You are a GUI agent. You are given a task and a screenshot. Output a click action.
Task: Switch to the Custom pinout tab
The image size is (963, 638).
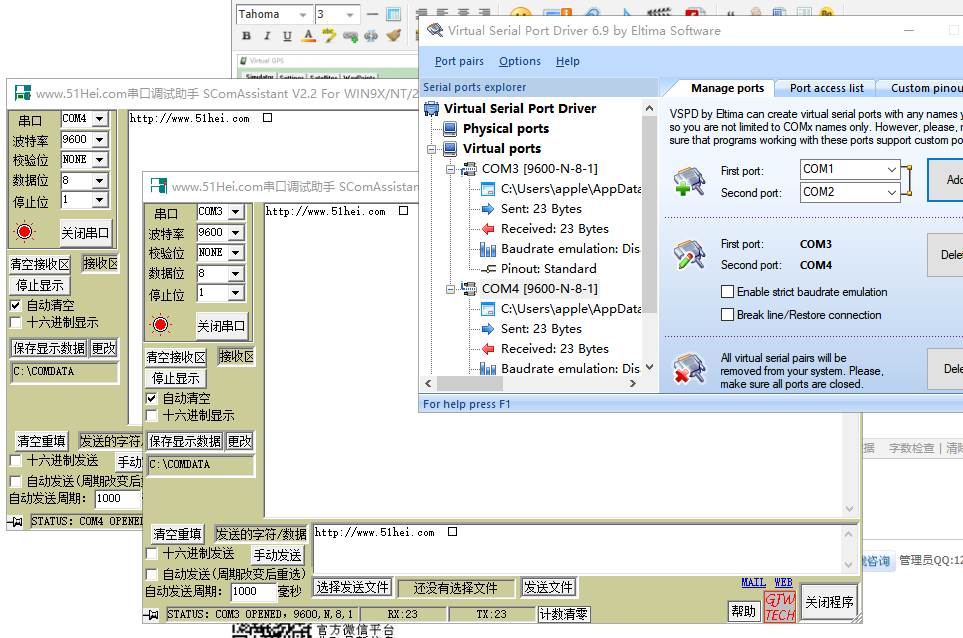tap(926, 88)
